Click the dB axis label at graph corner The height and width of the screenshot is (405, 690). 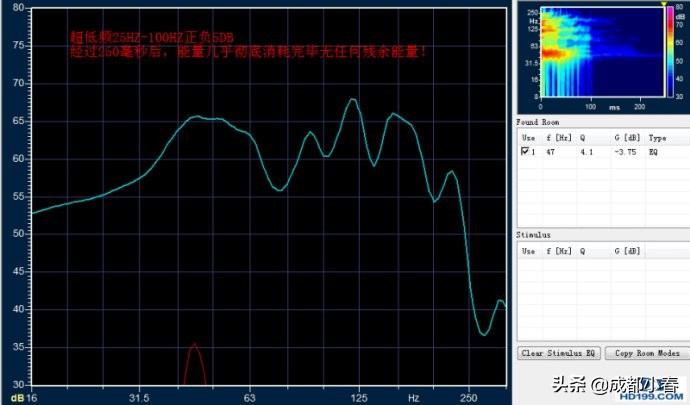13,397
